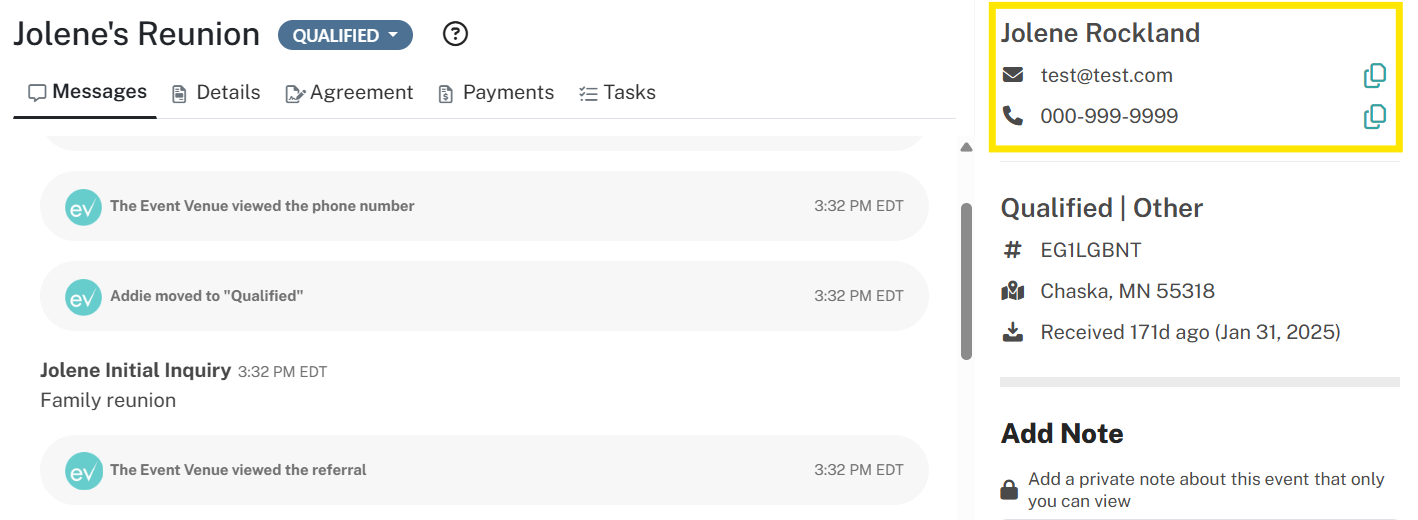1418x520 pixels.
Task: Switch to the Details tab
Action: click(x=216, y=93)
